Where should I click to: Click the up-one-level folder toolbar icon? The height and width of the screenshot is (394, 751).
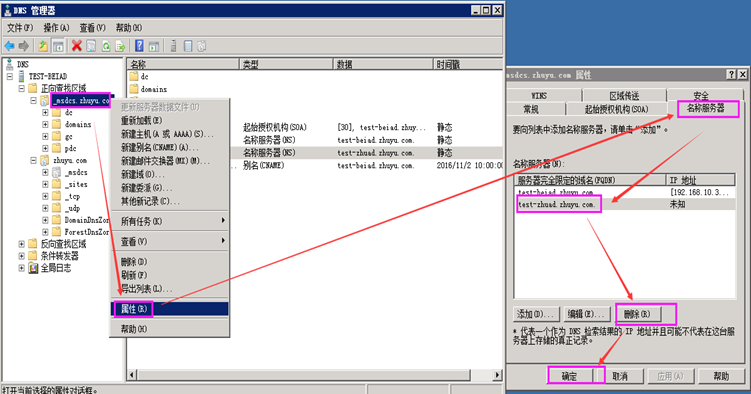tap(43, 46)
